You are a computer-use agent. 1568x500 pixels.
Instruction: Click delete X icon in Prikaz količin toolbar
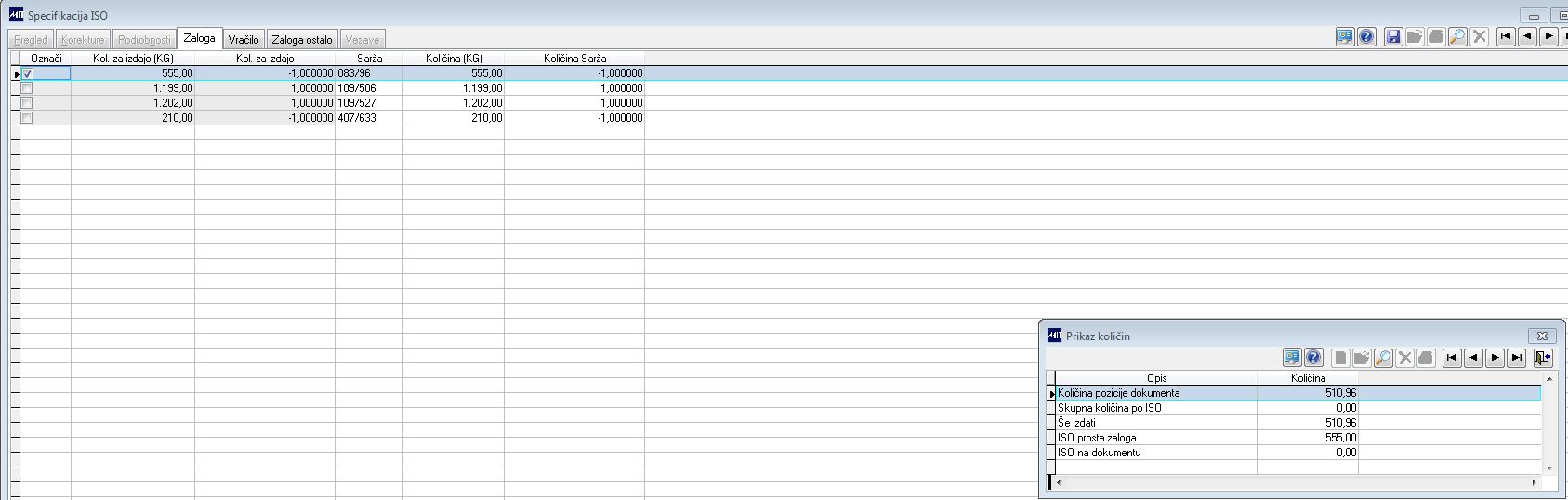tap(1404, 358)
